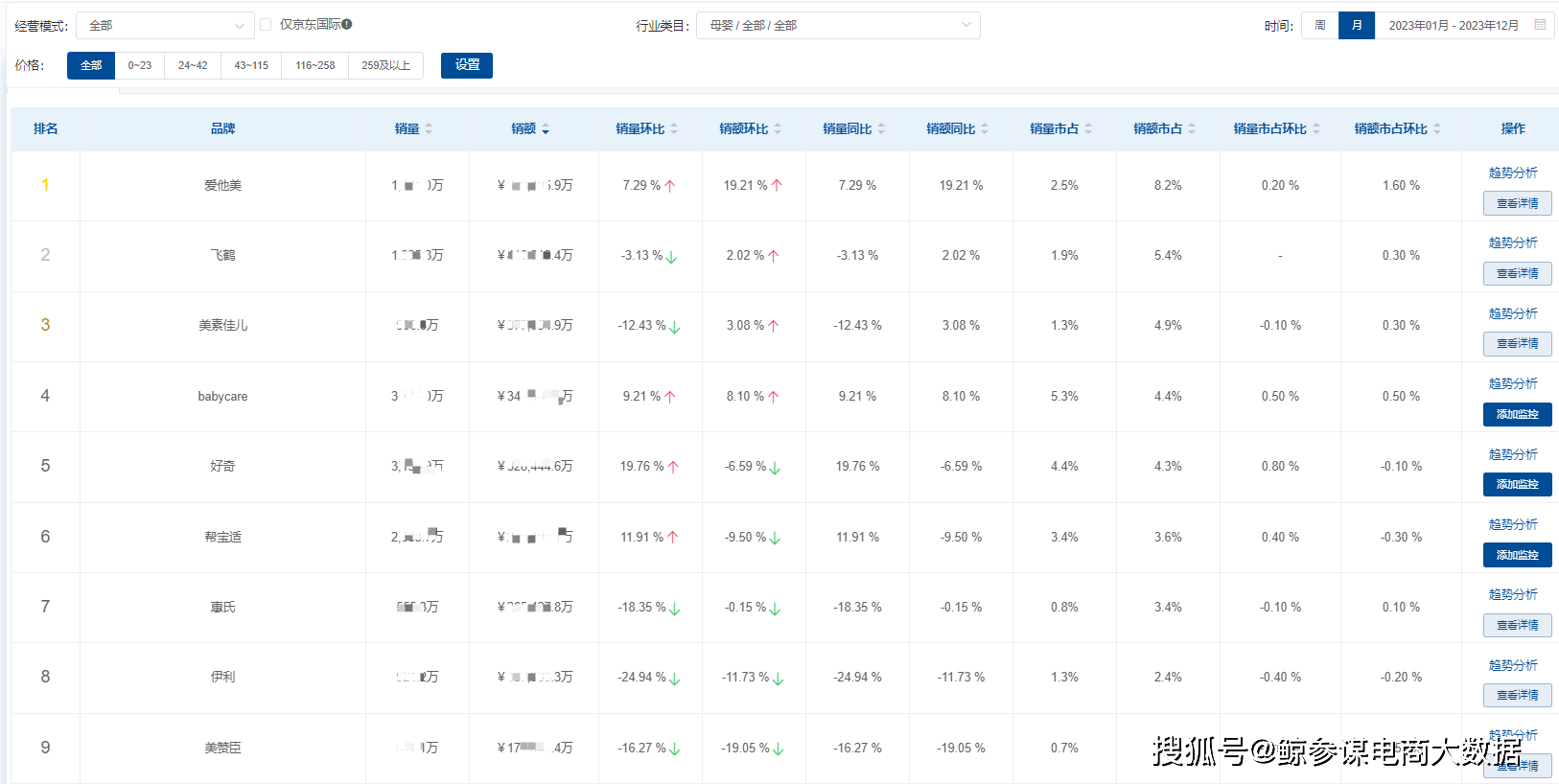Open 趋势分析 for babycare

click(x=1513, y=383)
